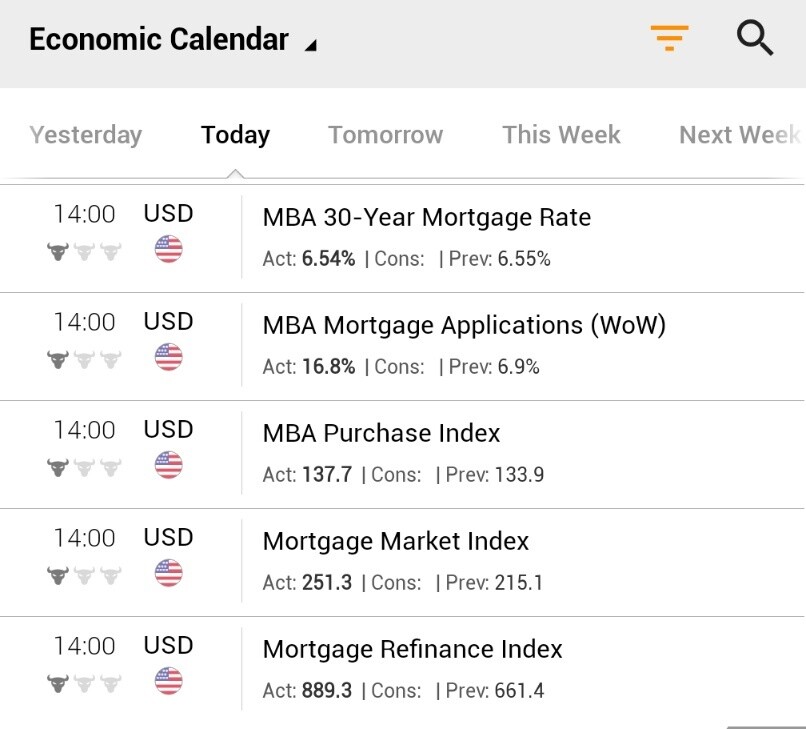The height and width of the screenshot is (729, 806).
Task: Open Mortgage Refinance Index event details
Action: (x=412, y=650)
